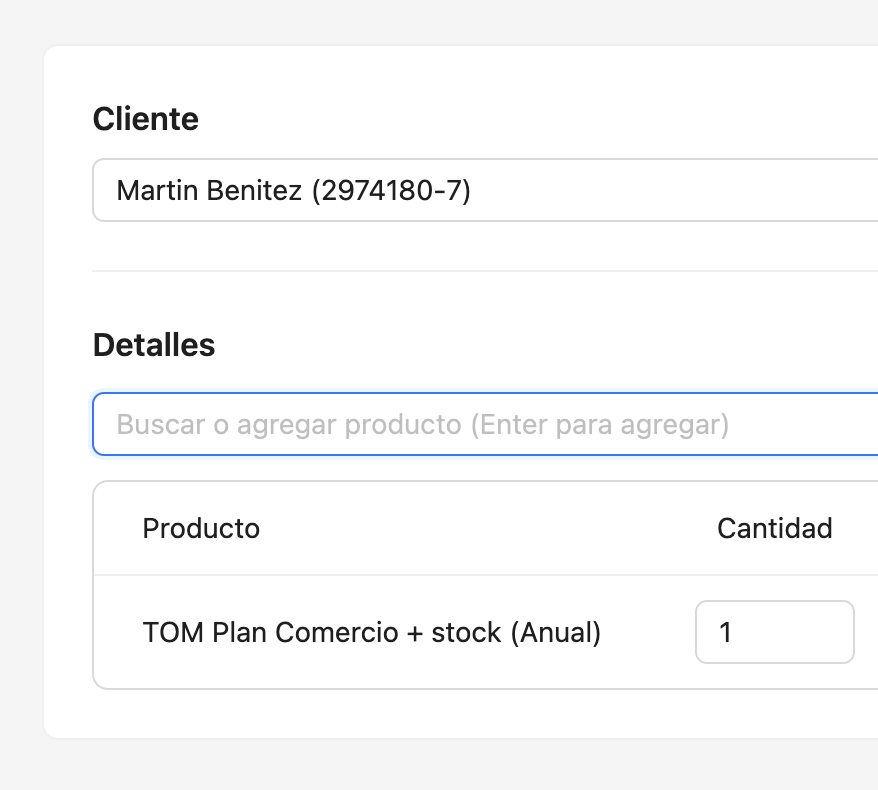Click the Cantidad column header
Viewport: 878px width, 790px height.
pyautogui.click(x=774, y=528)
